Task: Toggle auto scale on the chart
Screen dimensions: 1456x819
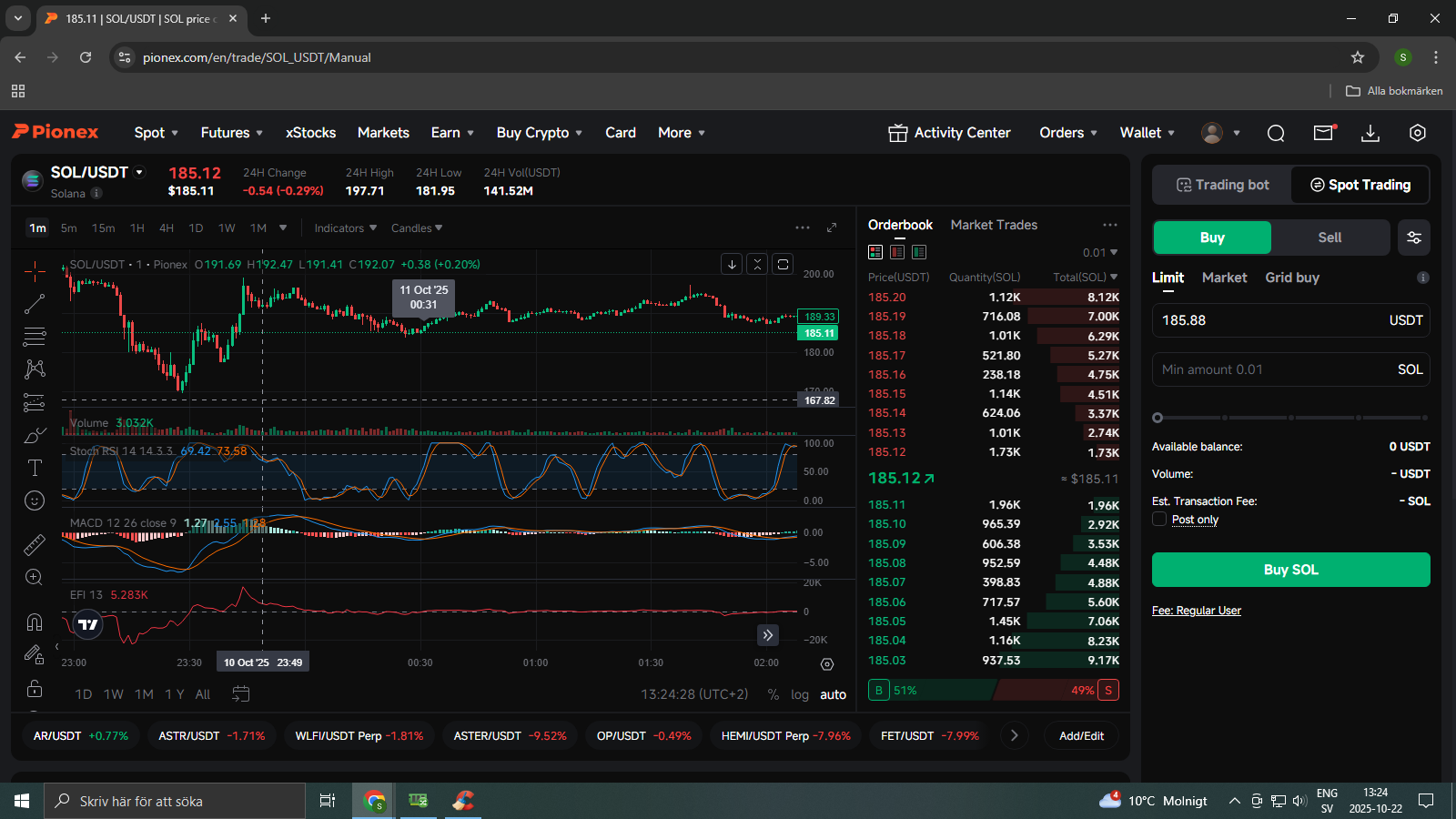Action: coord(834,694)
